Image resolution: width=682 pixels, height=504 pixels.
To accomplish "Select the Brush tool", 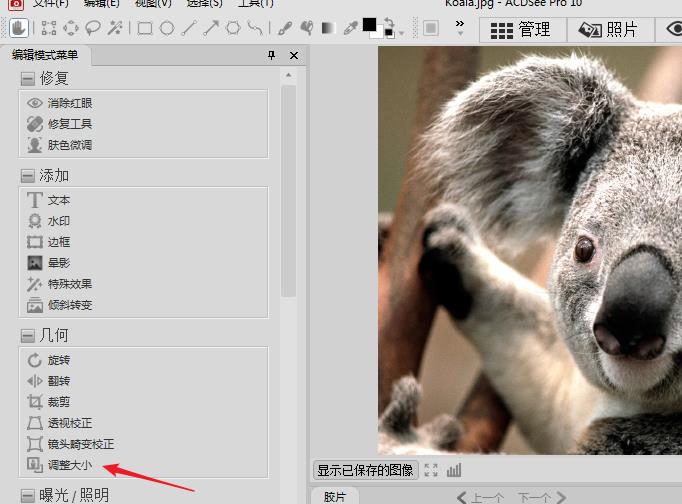I will pos(285,28).
